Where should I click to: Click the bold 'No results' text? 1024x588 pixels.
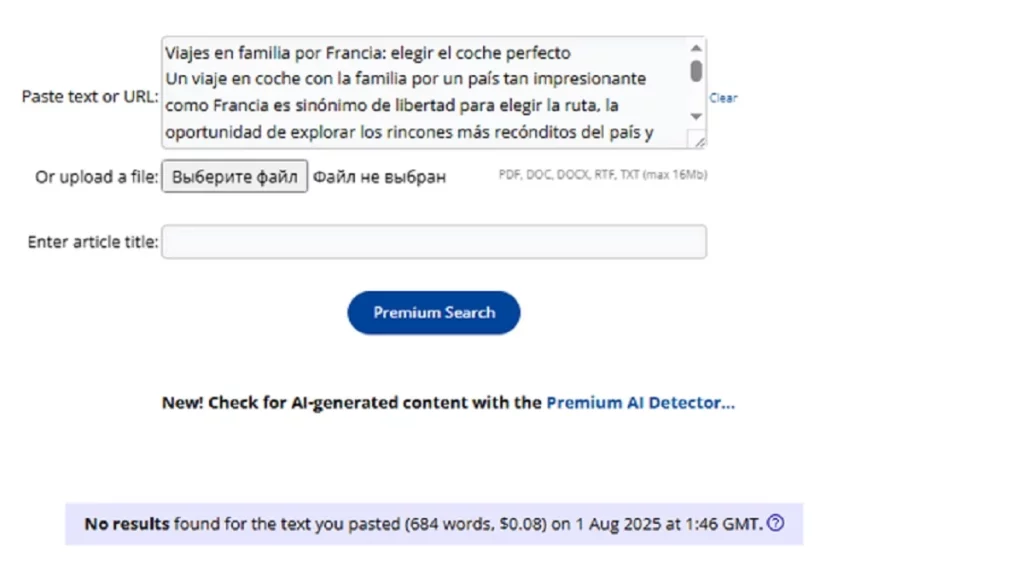[127, 524]
